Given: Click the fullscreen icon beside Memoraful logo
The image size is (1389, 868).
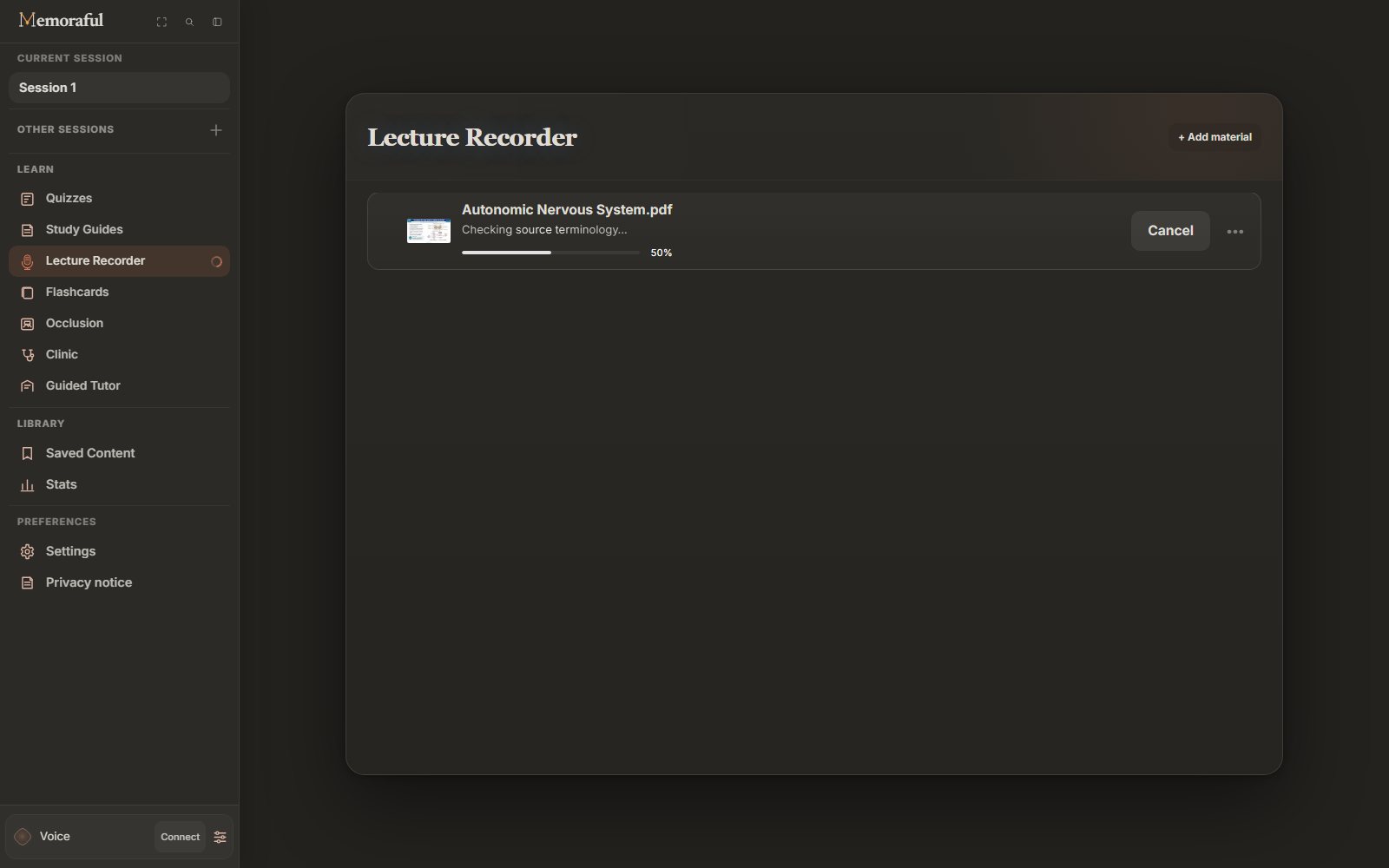Looking at the screenshot, I should (x=161, y=22).
